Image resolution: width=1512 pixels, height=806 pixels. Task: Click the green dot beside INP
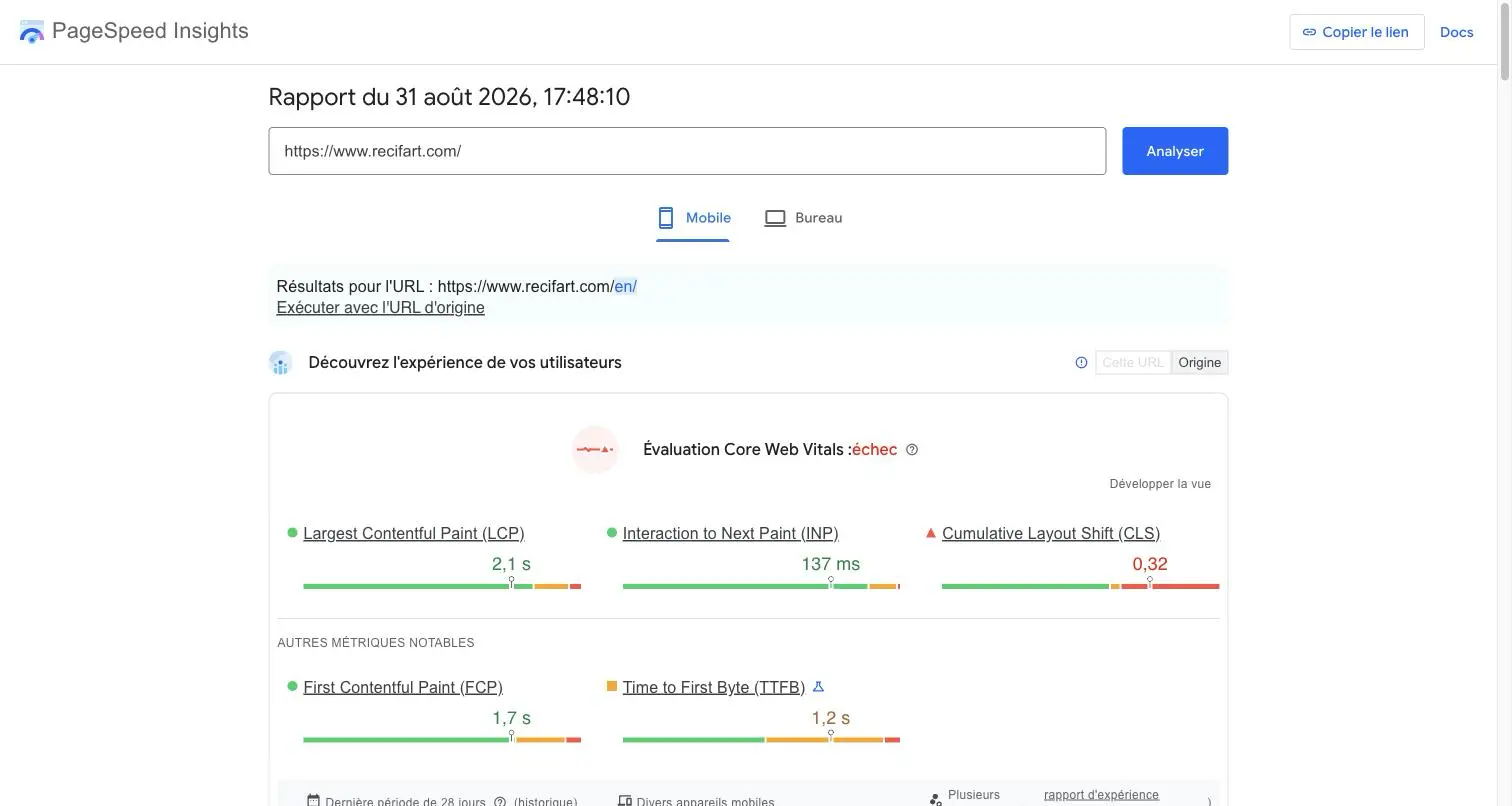611,533
